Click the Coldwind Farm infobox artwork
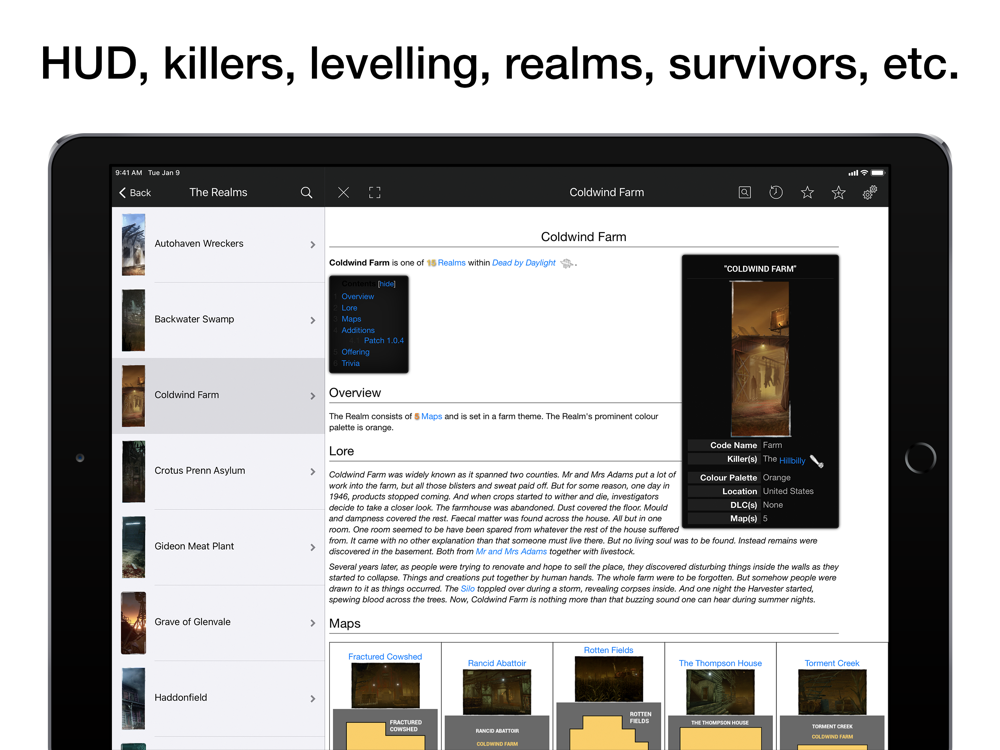This screenshot has width=1000, height=750. [x=760, y=359]
